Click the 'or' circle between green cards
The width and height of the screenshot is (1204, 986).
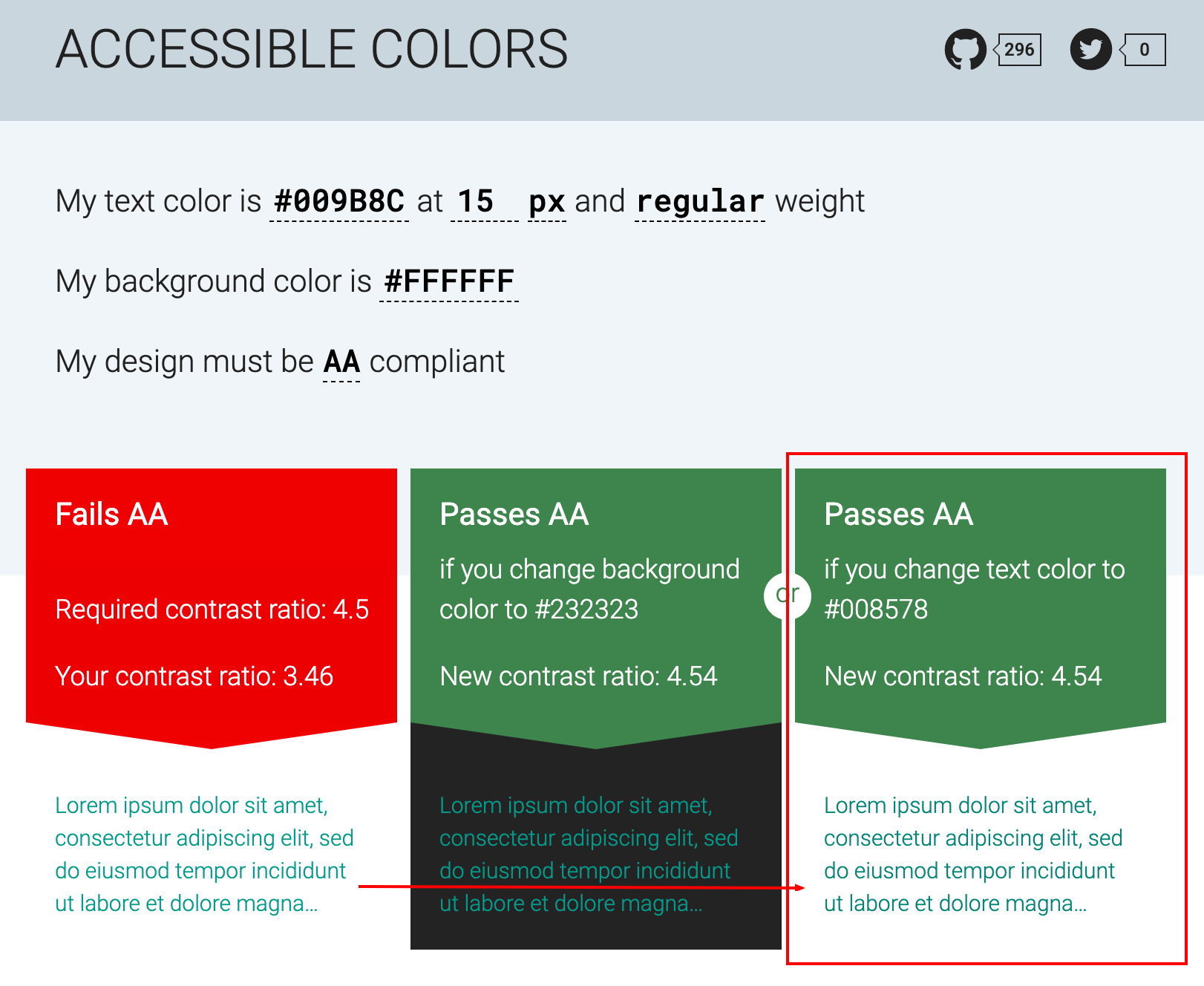788,595
